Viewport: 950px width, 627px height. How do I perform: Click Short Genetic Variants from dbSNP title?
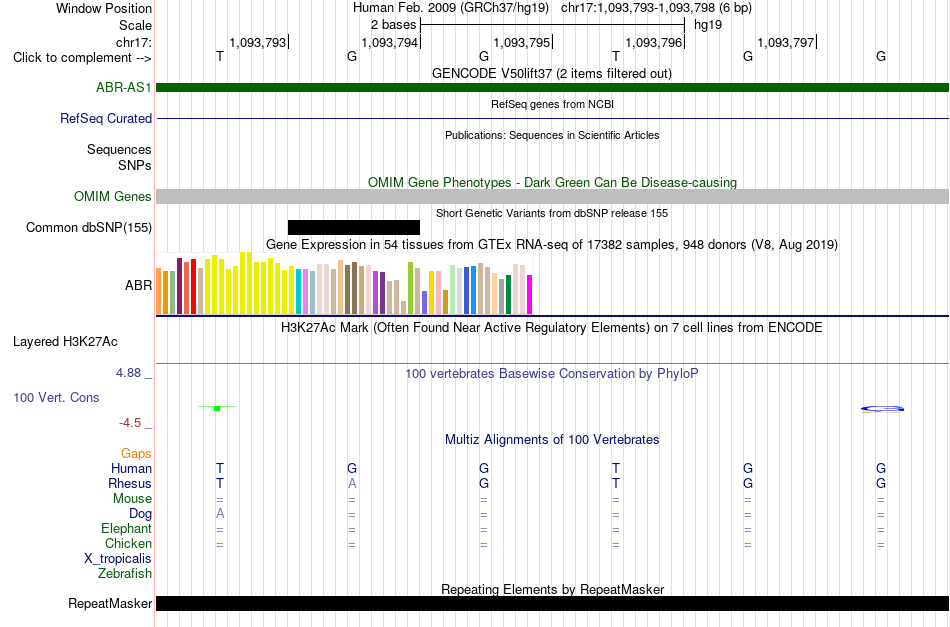tap(552, 213)
